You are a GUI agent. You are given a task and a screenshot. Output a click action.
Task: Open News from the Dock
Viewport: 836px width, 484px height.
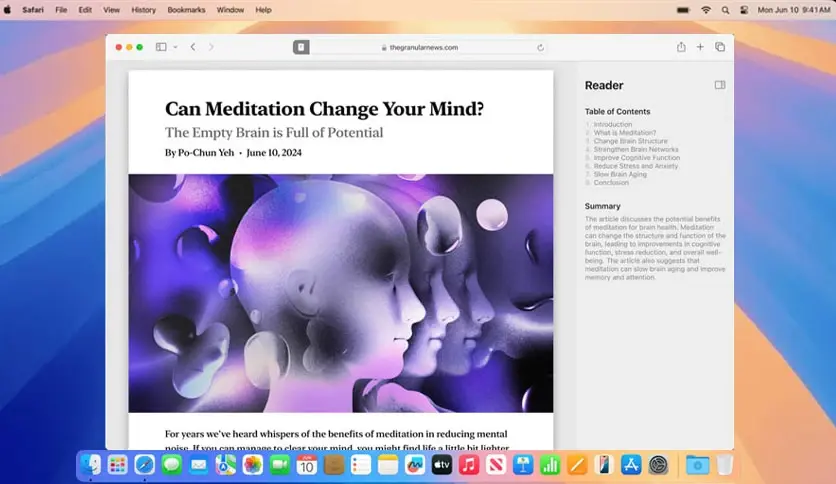pos(496,465)
